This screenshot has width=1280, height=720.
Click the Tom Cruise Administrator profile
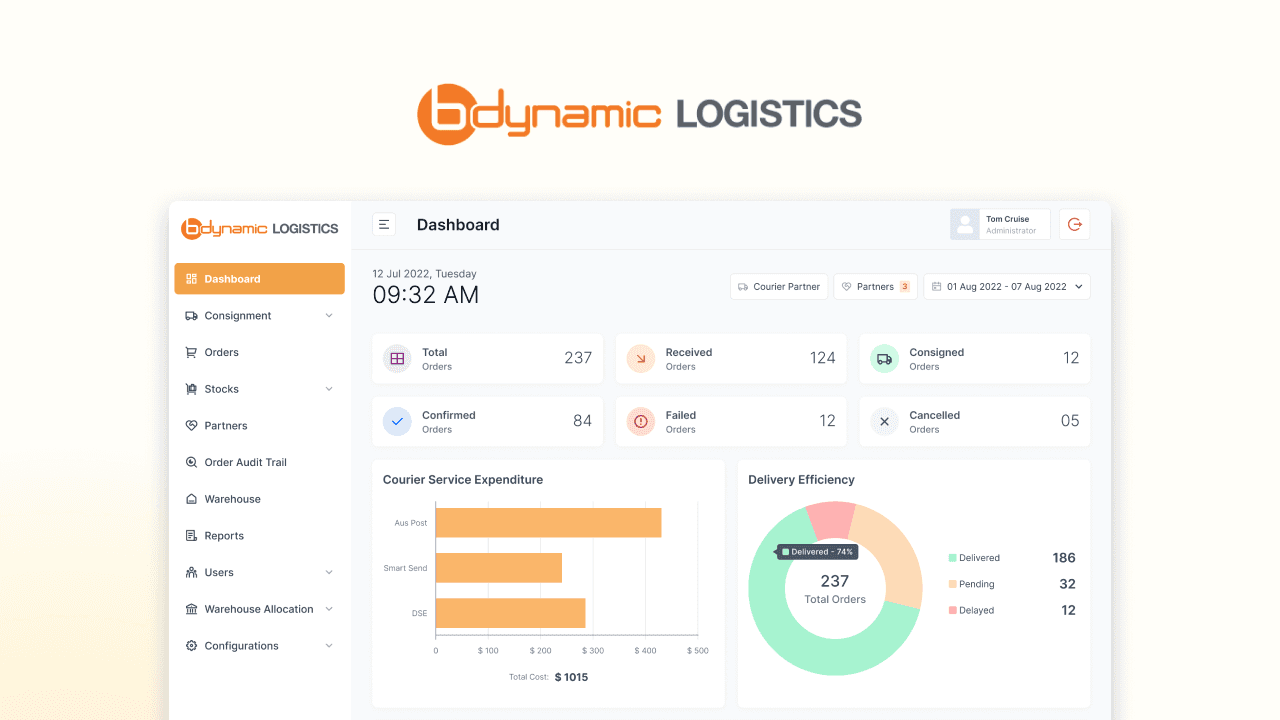1000,225
